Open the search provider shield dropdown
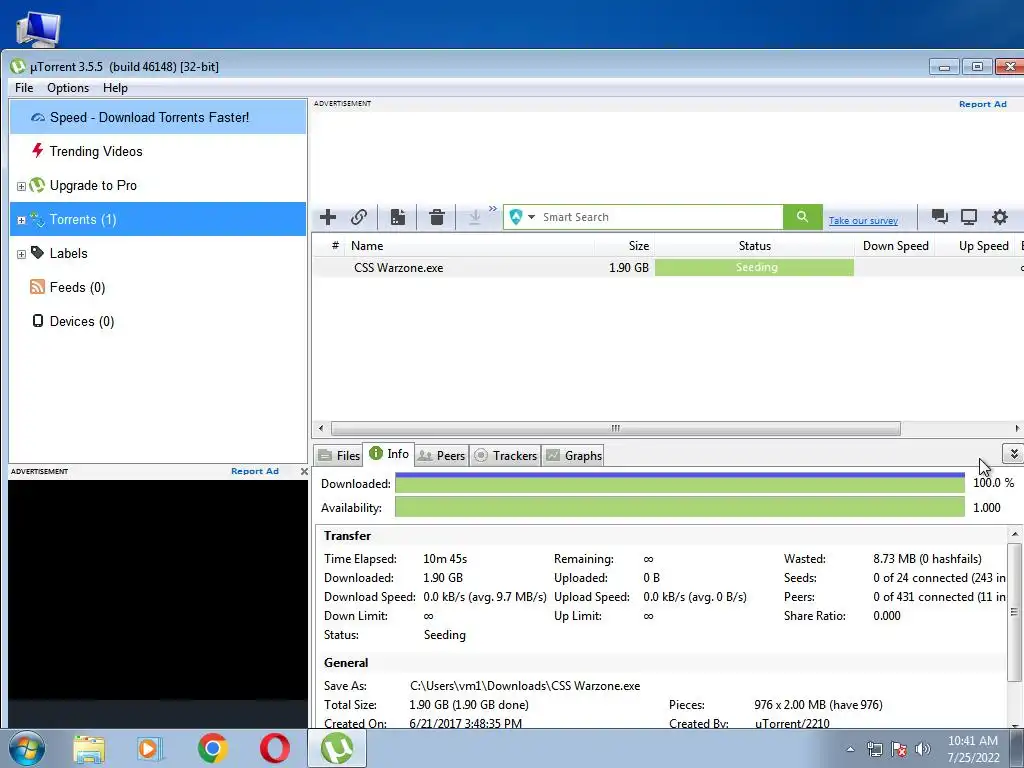This screenshot has height=768, width=1024. pyautogui.click(x=522, y=217)
